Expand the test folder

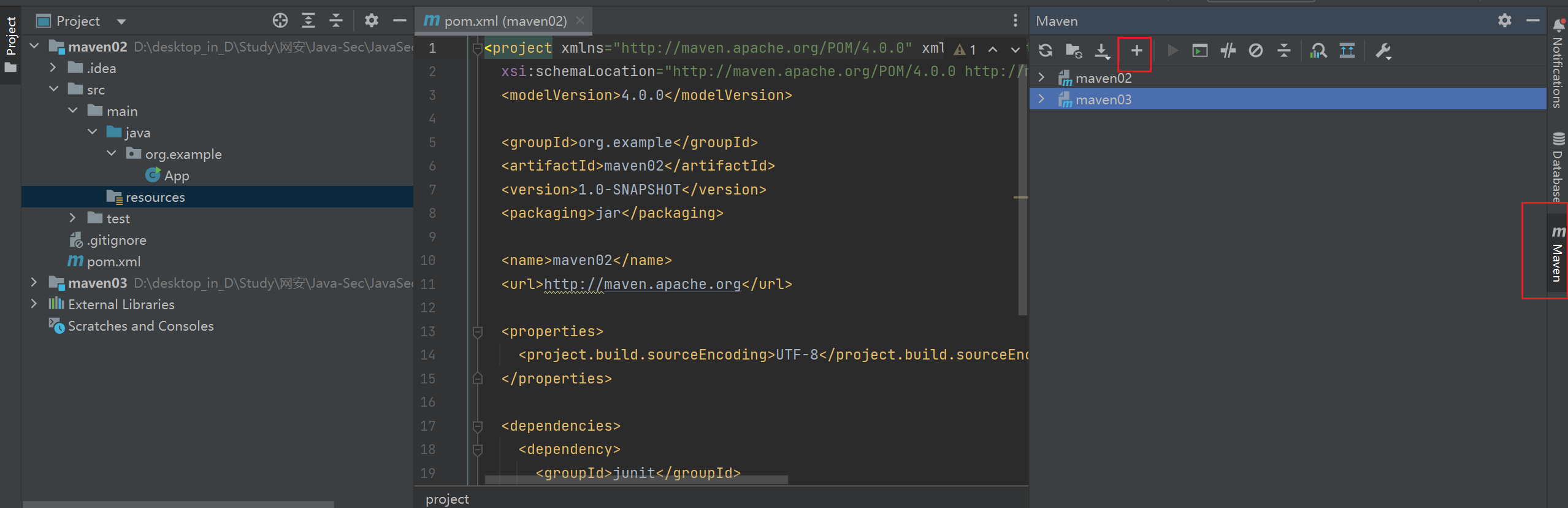point(73,218)
